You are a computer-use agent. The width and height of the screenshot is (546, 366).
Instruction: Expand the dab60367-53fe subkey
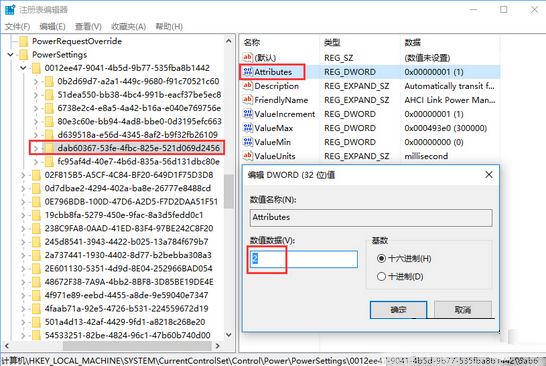[36, 148]
